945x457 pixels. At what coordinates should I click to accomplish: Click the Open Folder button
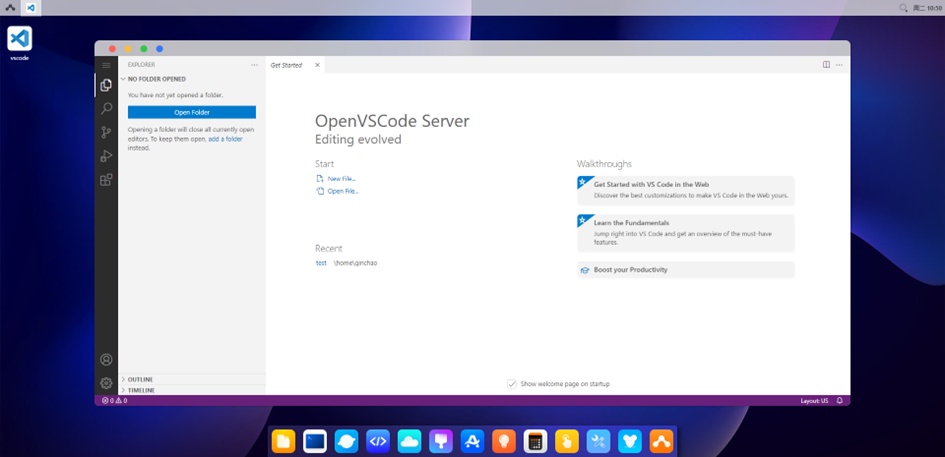[x=192, y=112]
